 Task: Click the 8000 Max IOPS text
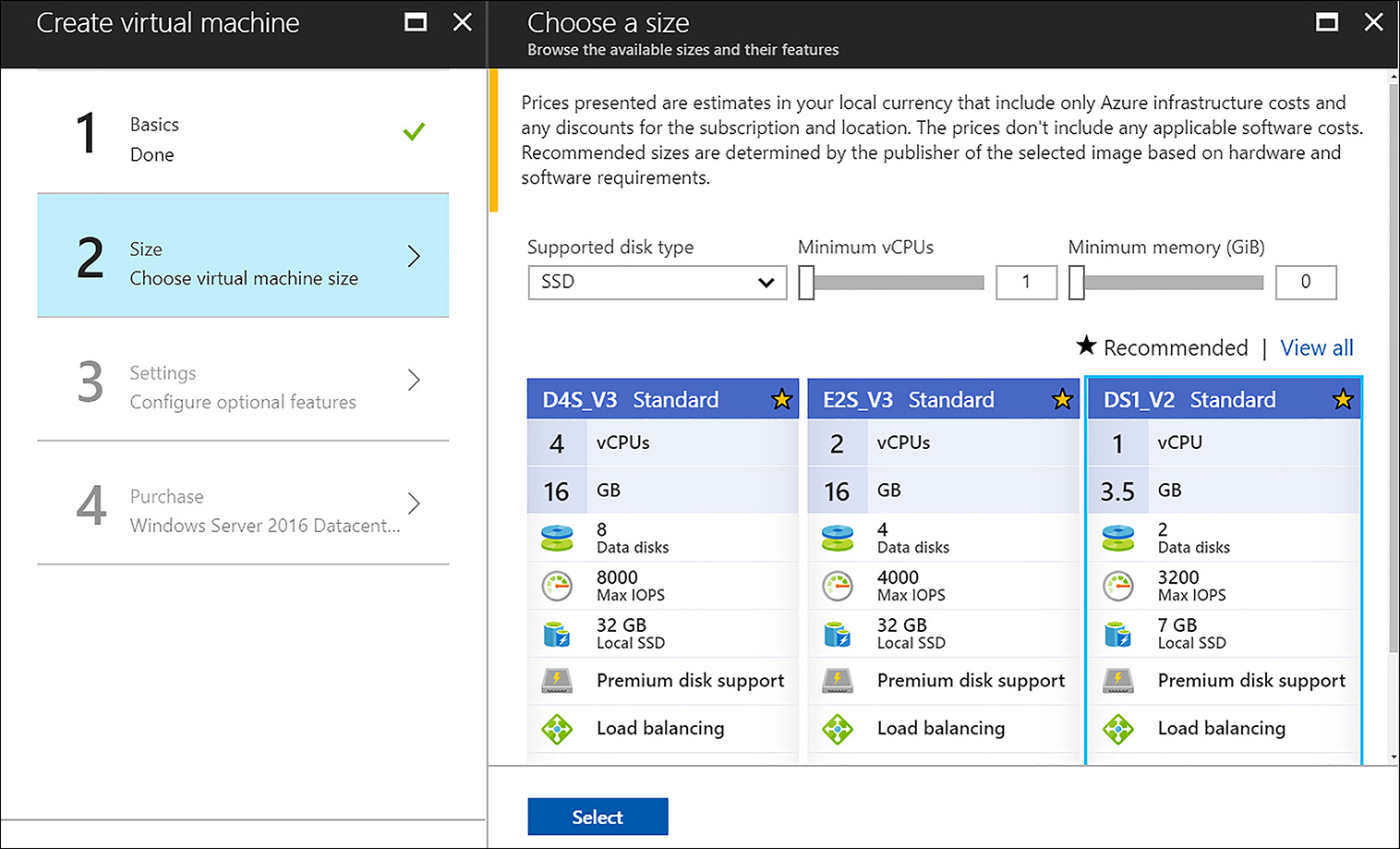click(x=631, y=586)
